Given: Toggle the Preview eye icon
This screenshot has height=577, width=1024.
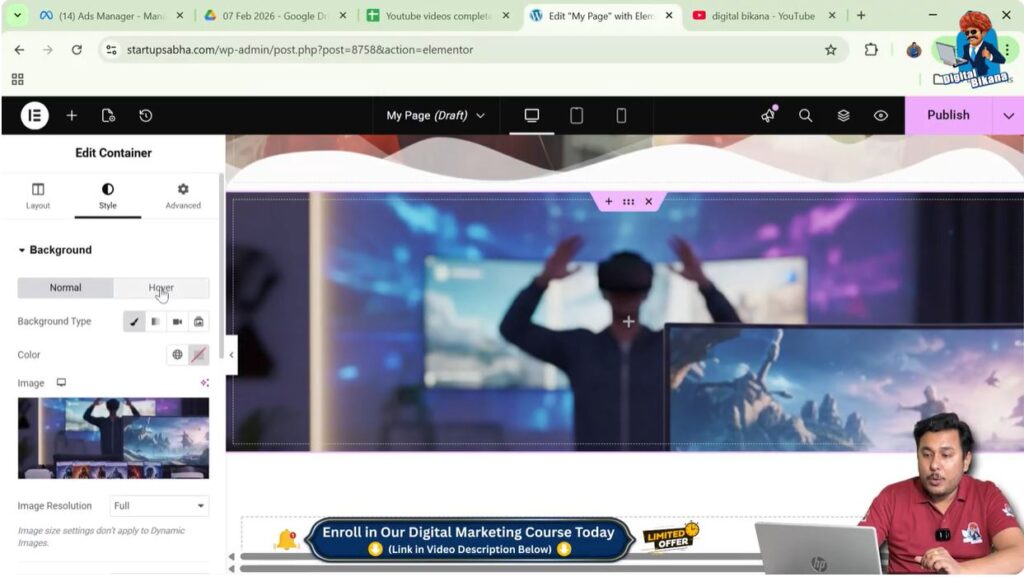Looking at the screenshot, I should [x=880, y=116].
